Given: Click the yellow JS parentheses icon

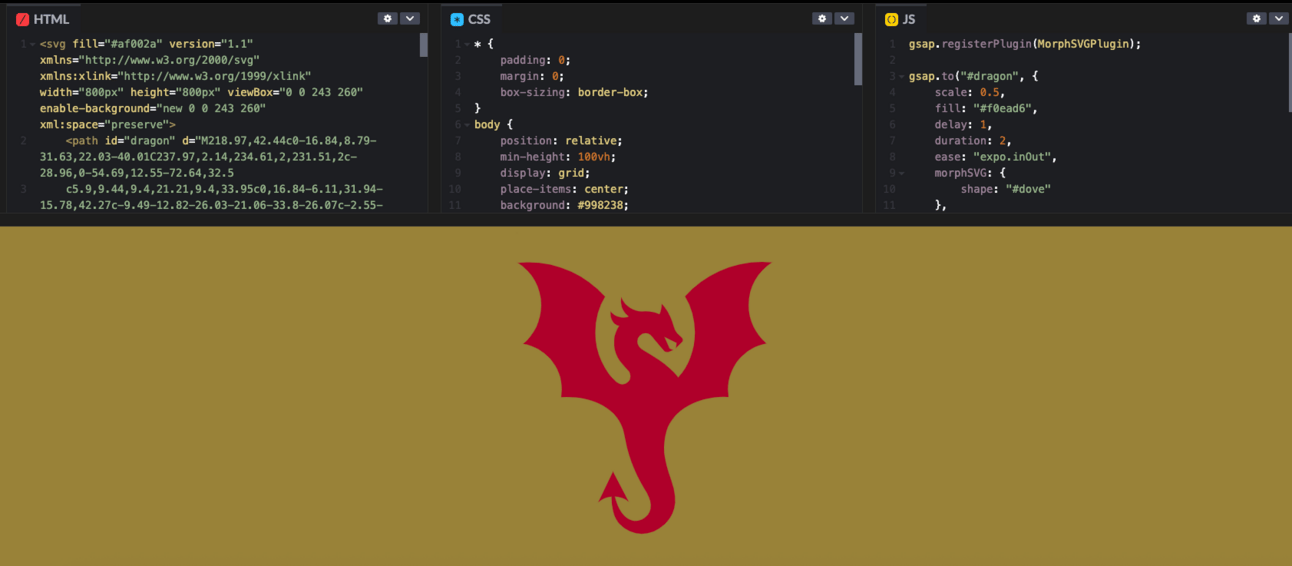Looking at the screenshot, I should click(x=891, y=19).
